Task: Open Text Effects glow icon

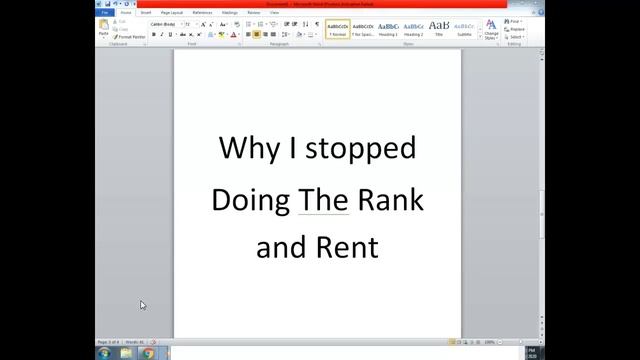Action: 211,35
